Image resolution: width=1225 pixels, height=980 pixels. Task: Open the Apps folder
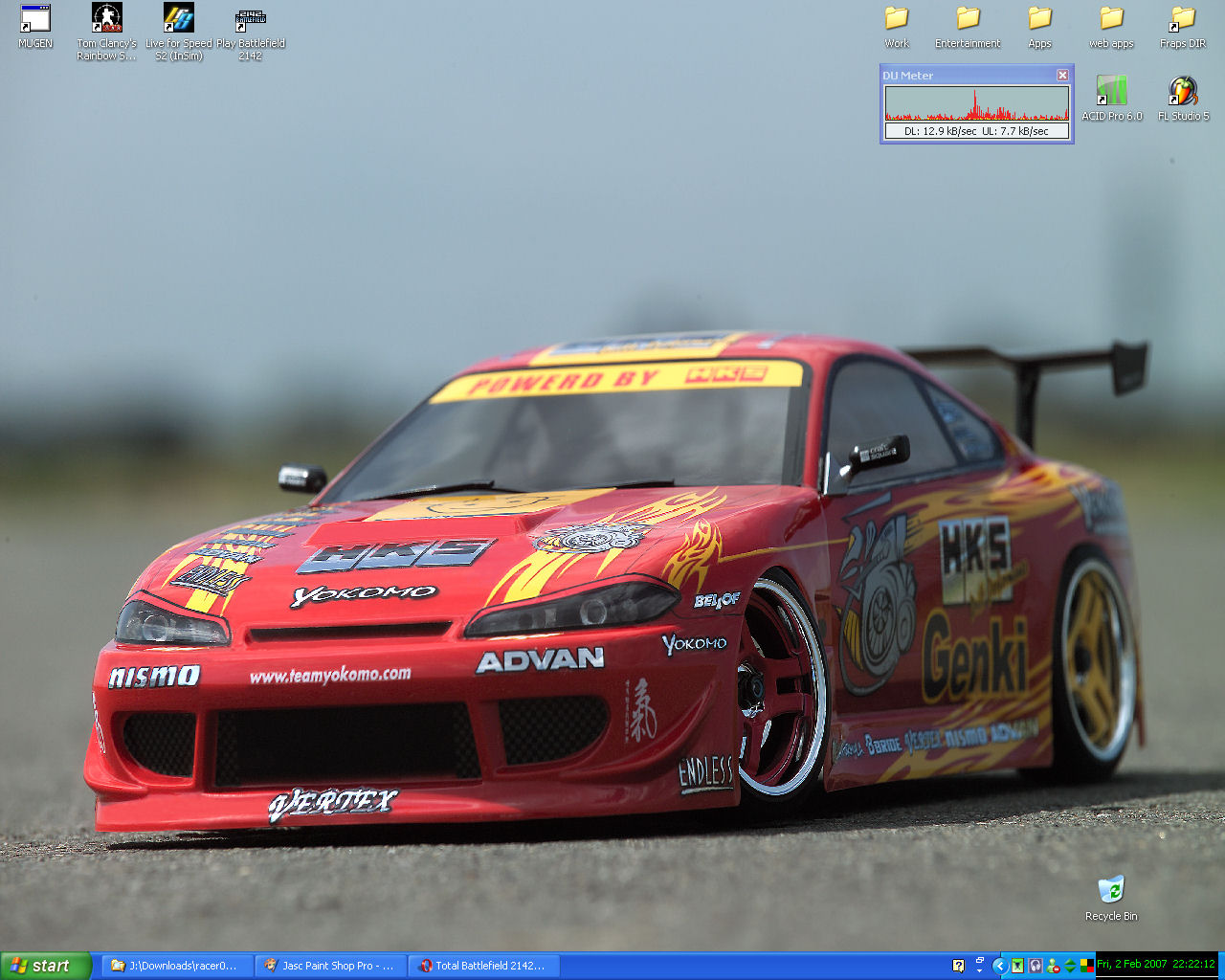(x=1039, y=27)
